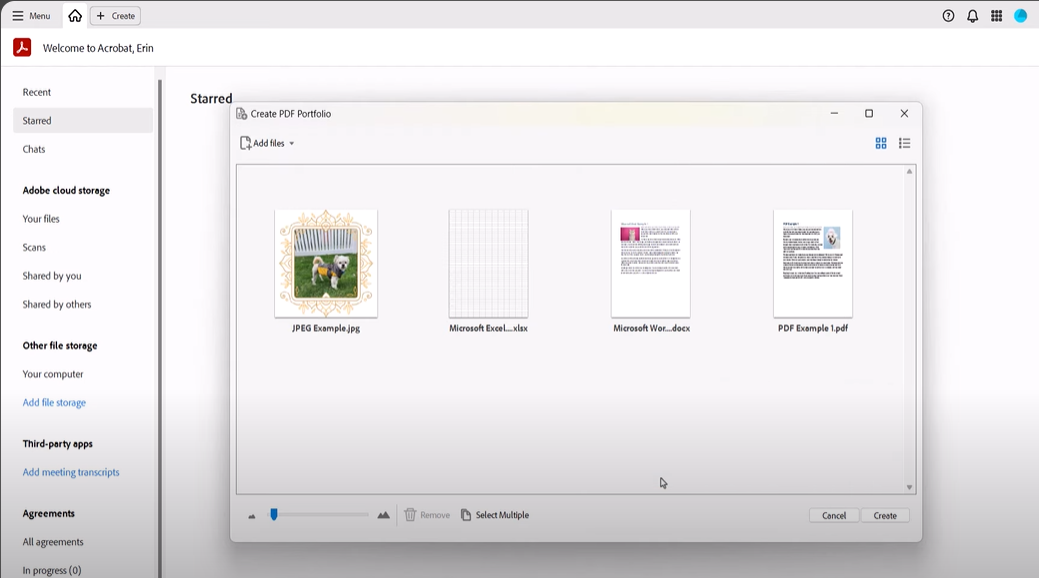Expand the Menu hamburger

17,15
